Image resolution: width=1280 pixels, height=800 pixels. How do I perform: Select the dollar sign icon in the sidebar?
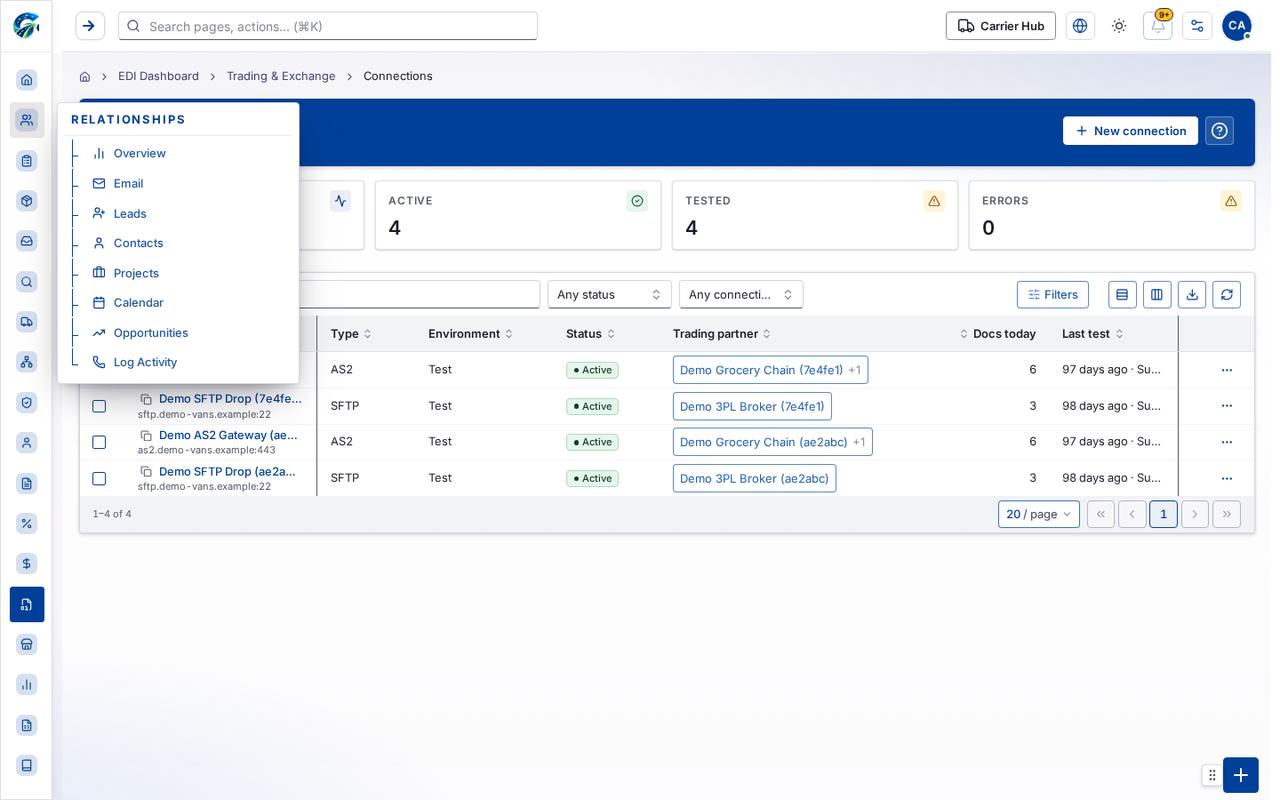coord(27,564)
